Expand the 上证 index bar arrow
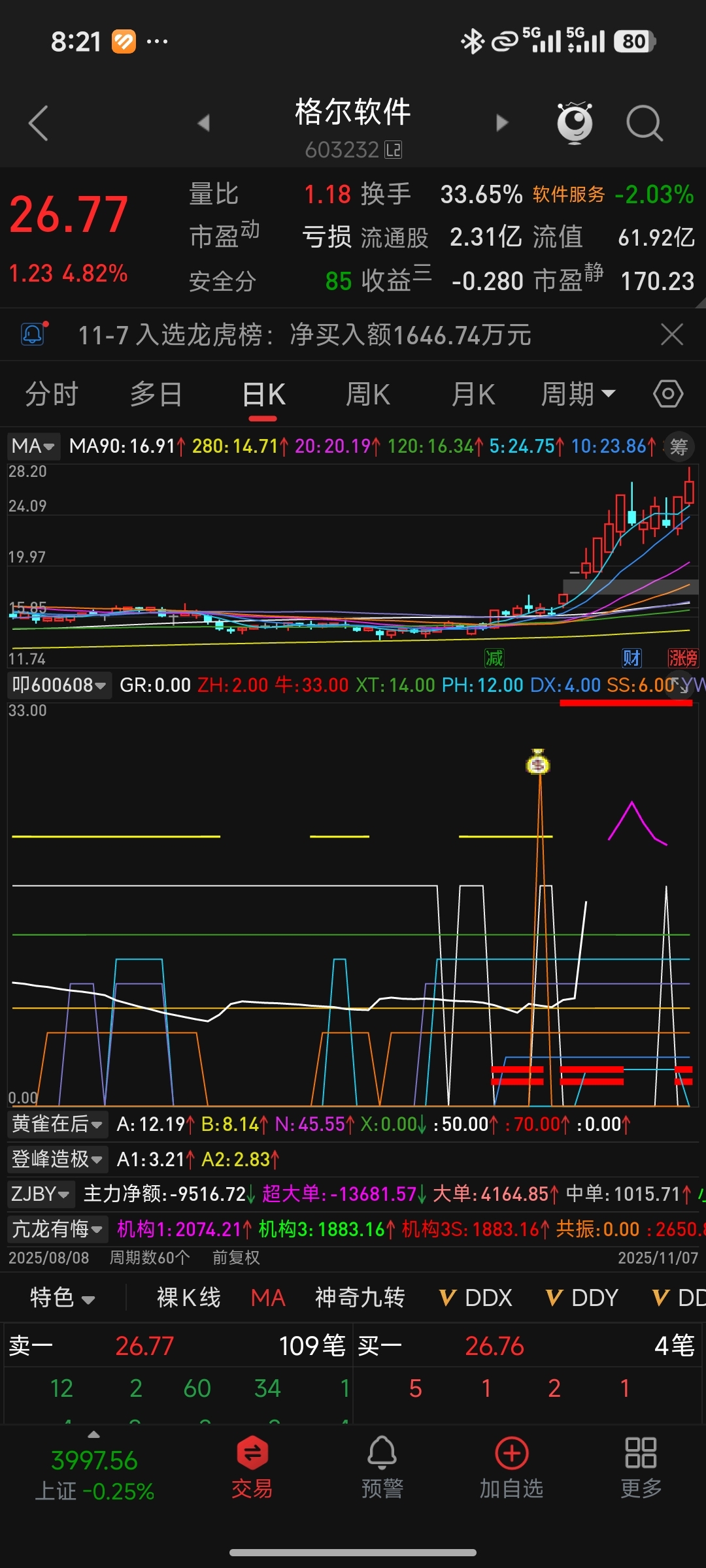Viewport: 706px width, 1568px height. [94, 1435]
